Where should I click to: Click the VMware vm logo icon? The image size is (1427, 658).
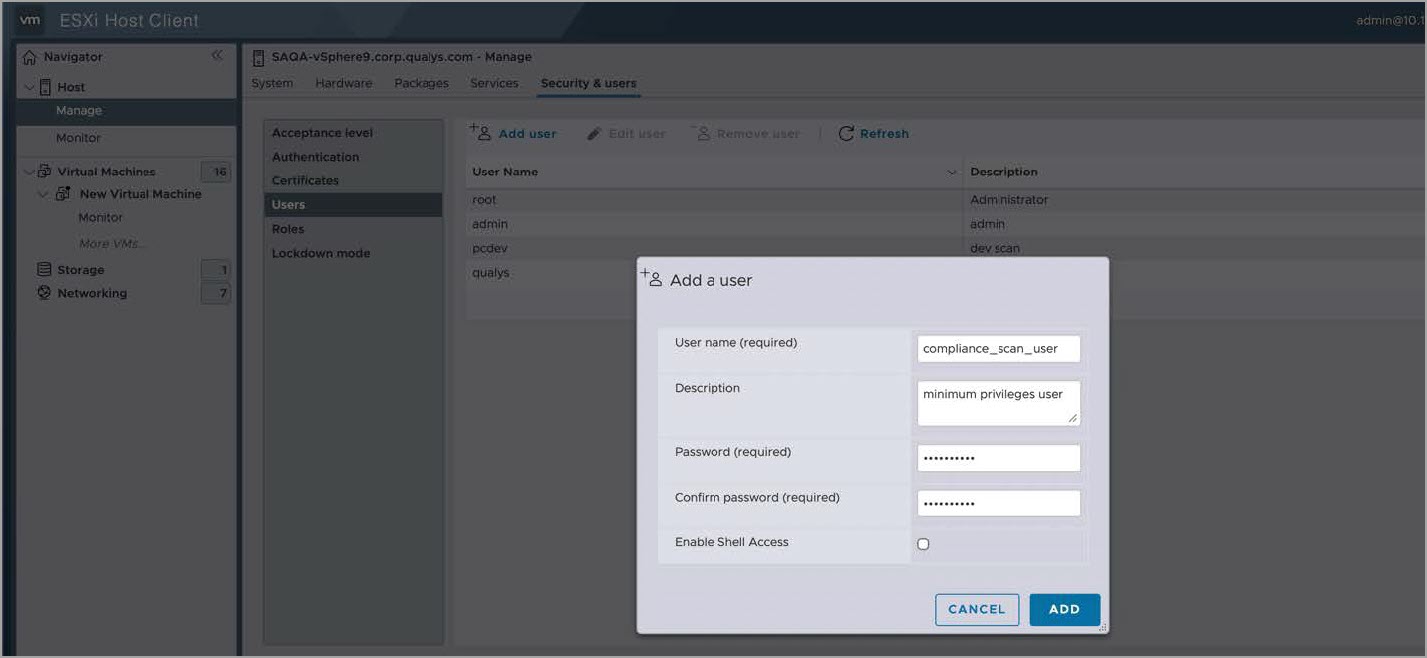tap(31, 20)
